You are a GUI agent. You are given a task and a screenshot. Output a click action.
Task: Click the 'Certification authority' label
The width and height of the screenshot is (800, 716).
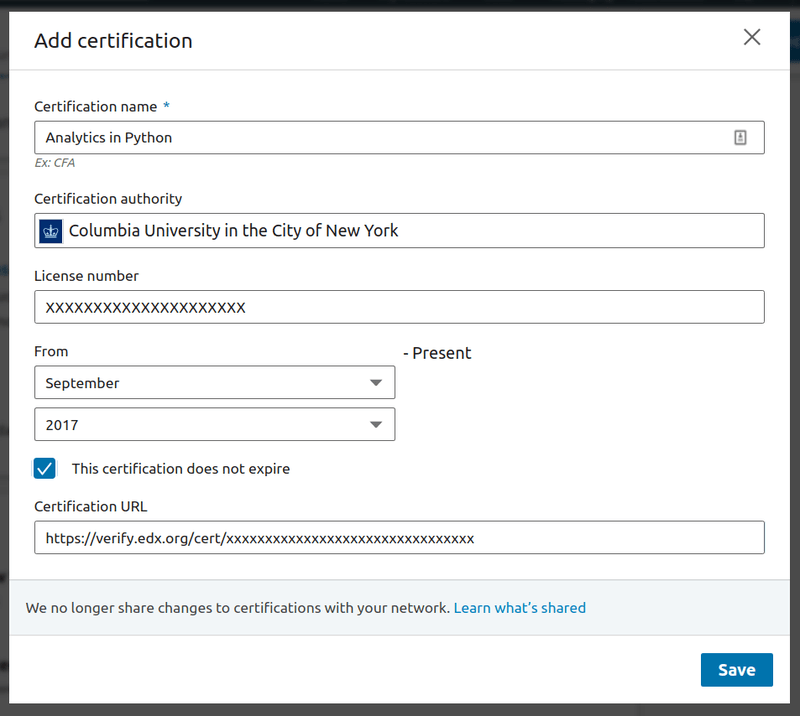108,199
